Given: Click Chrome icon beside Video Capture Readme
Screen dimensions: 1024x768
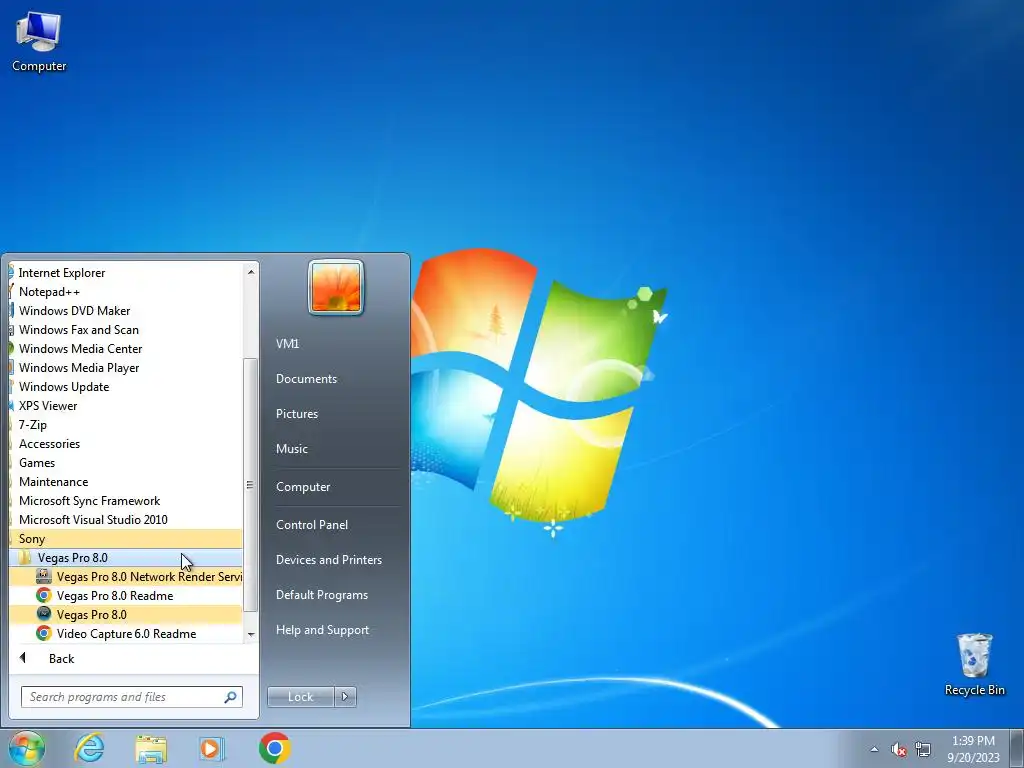Looking at the screenshot, I should pos(44,633).
